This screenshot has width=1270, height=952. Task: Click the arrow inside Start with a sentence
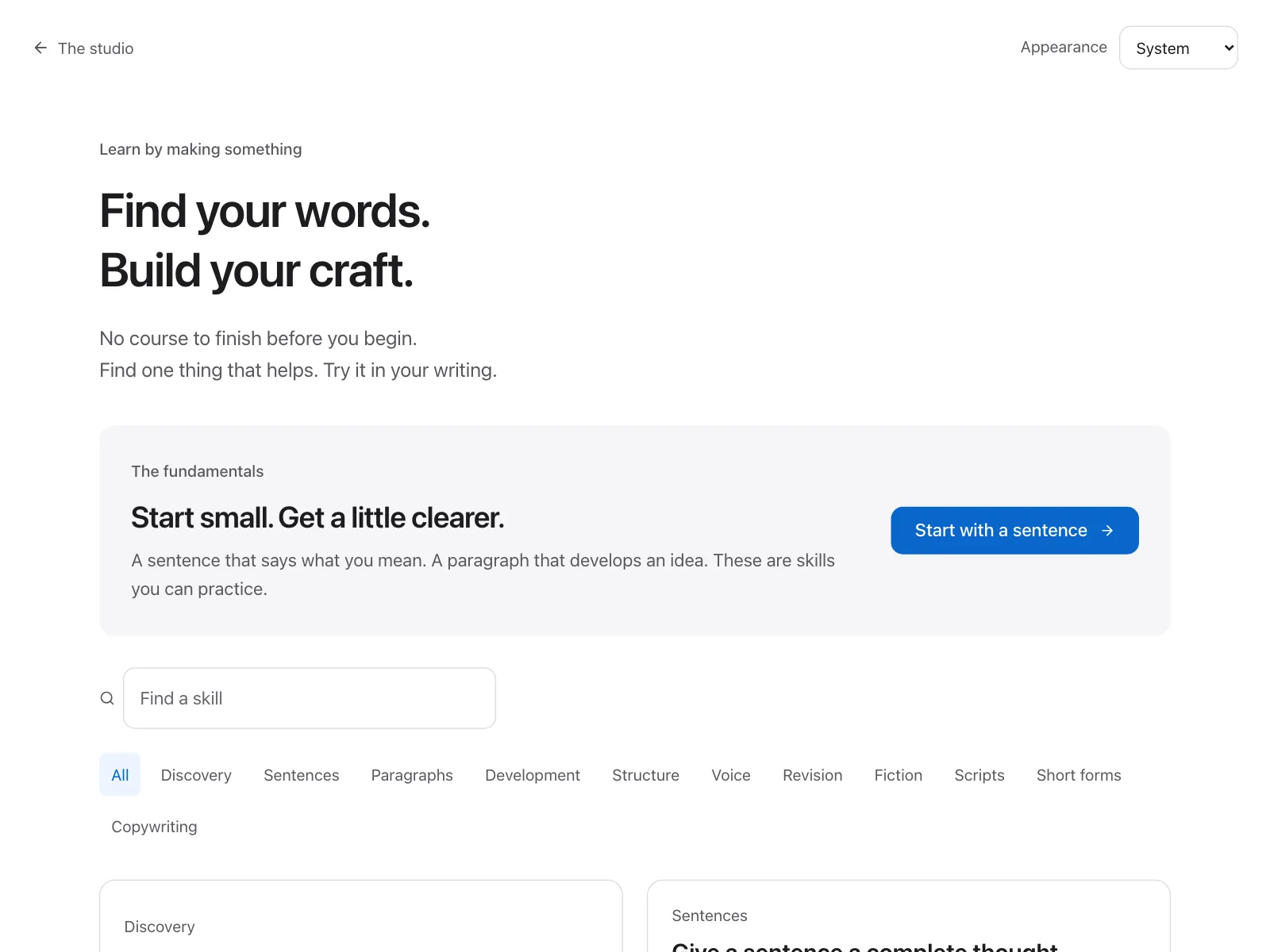point(1107,531)
